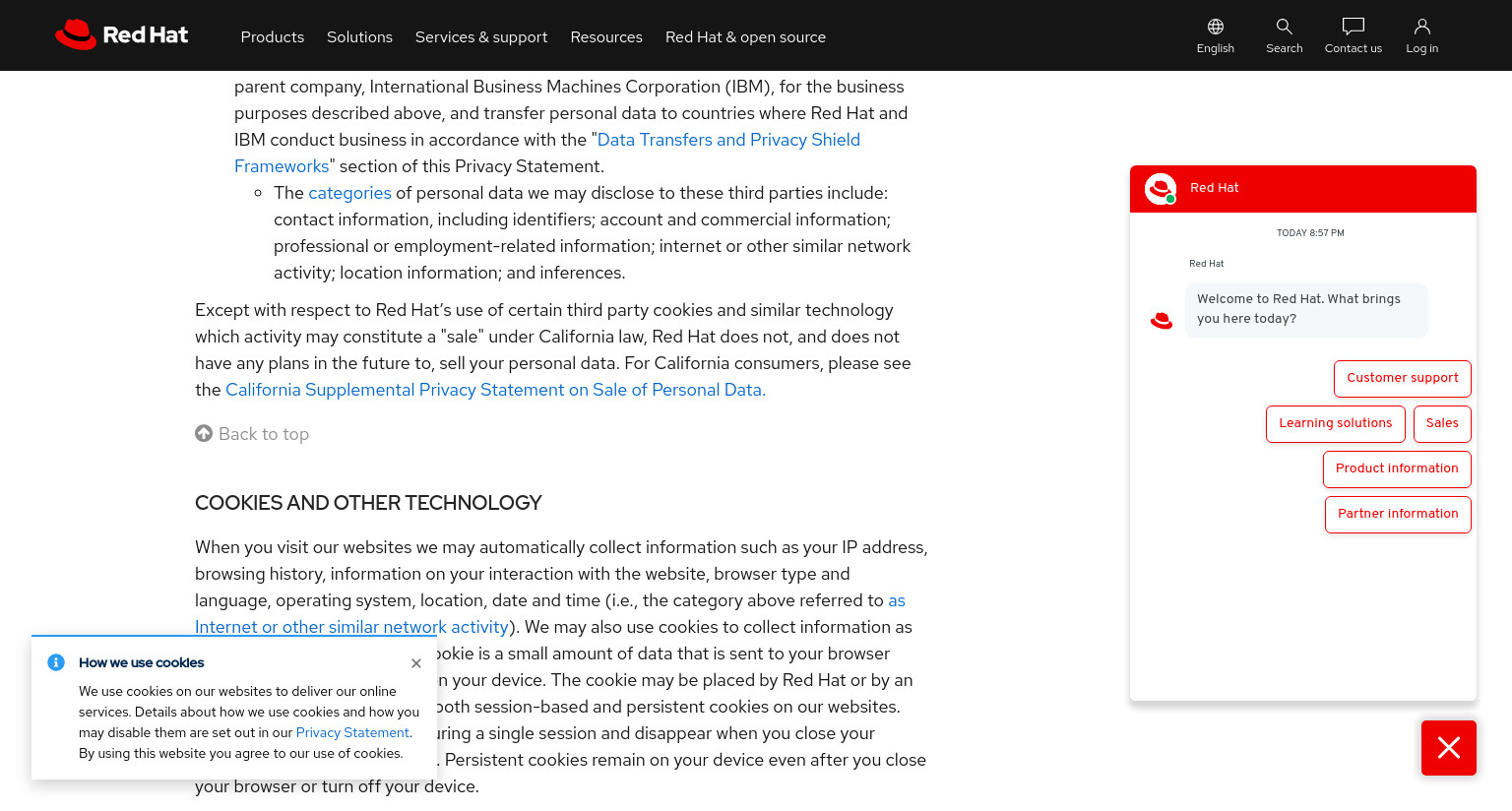Image resolution: width=1512 pixels, height=811 pixels.
Task: Choose Partner information in chat
Action: pos(1398,514)
